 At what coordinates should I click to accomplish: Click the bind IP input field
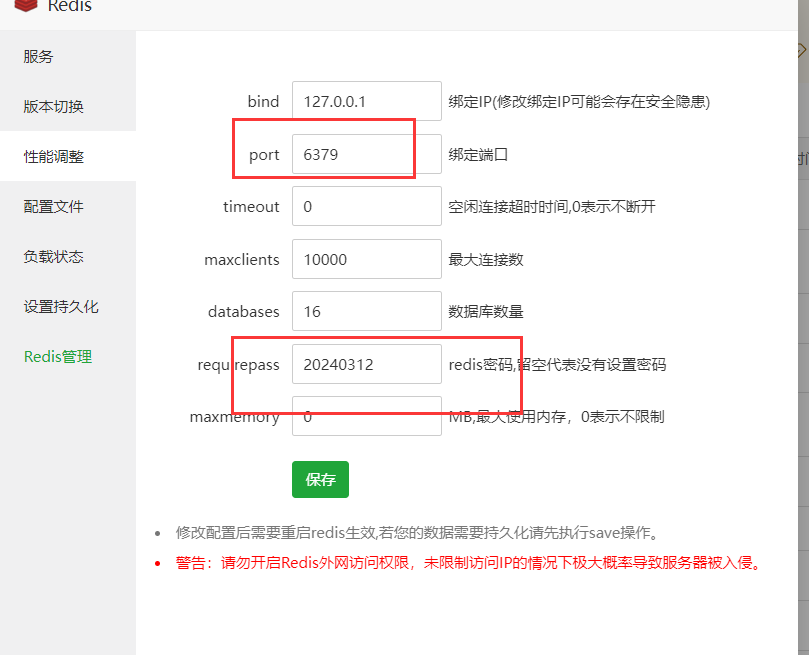click(x=367, y=101)
